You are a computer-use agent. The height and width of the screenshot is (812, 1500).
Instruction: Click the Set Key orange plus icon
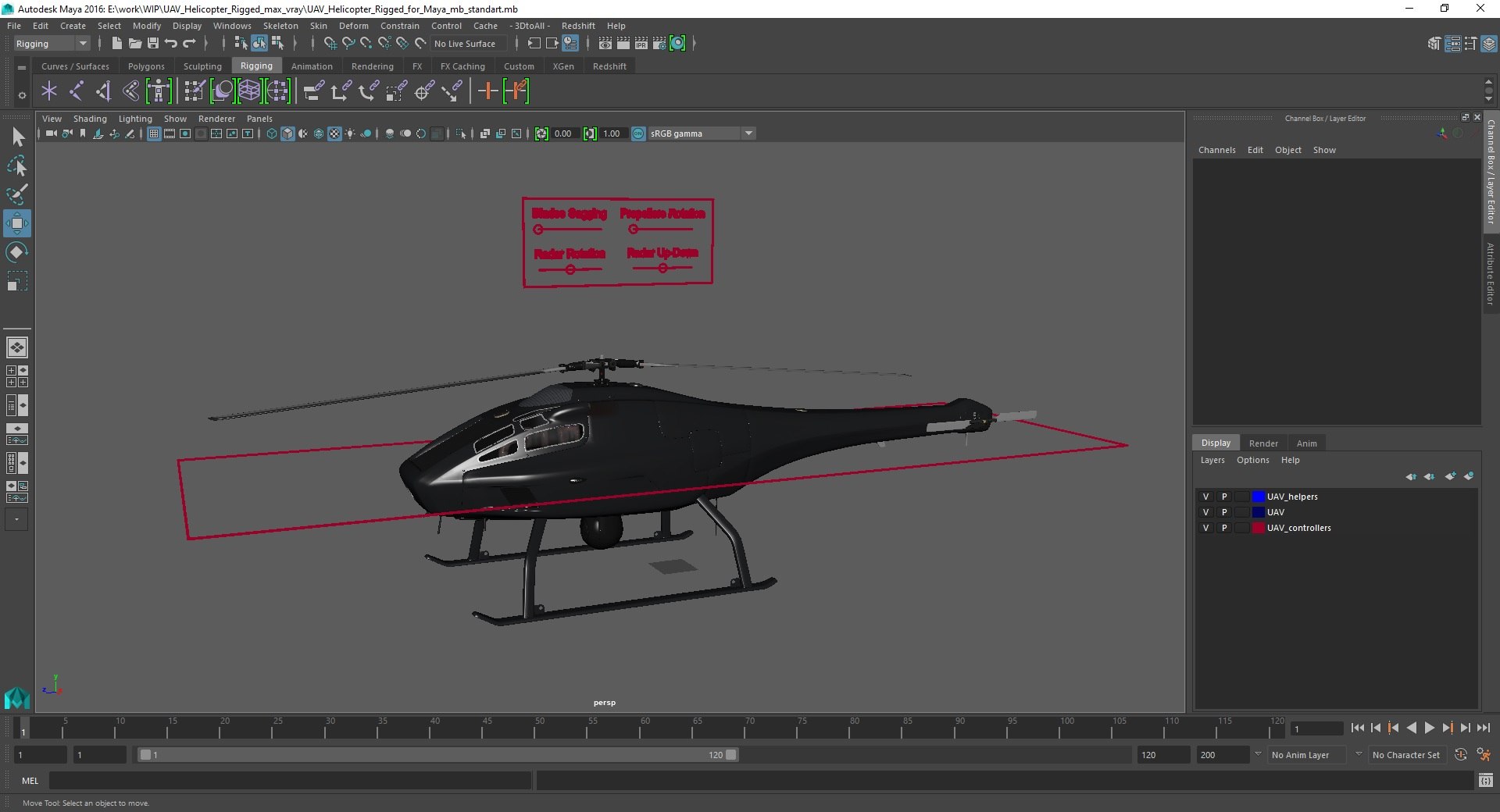click(x=487, y=91)
